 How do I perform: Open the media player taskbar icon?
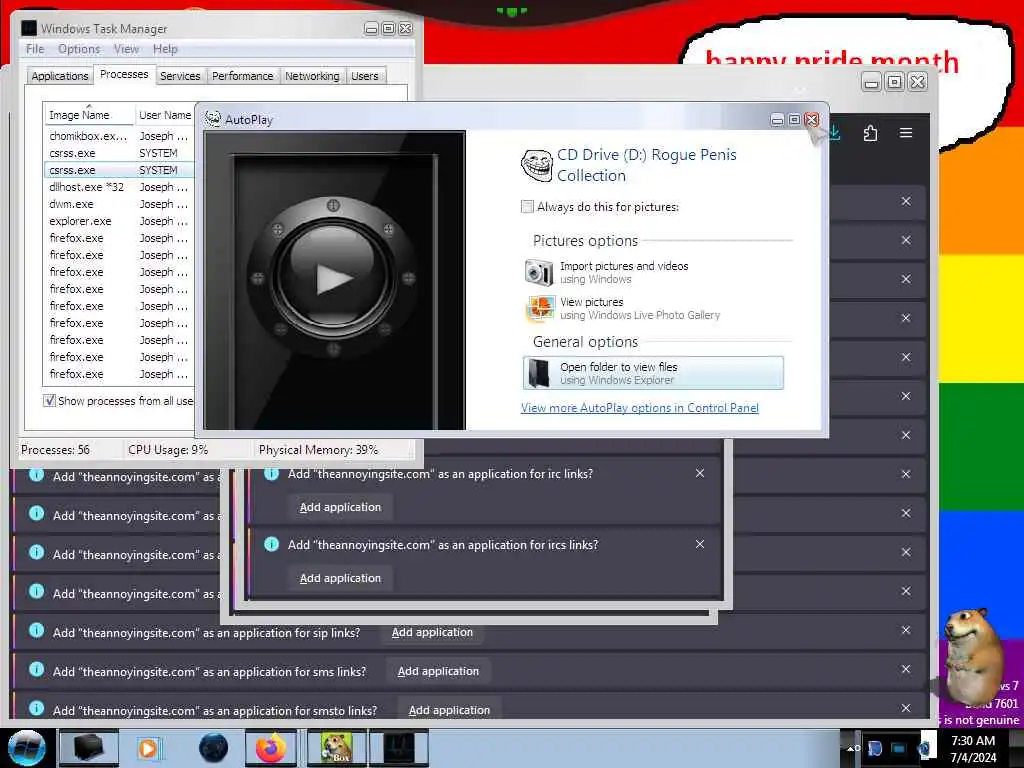pyautogui.click(x=149, y=748)
